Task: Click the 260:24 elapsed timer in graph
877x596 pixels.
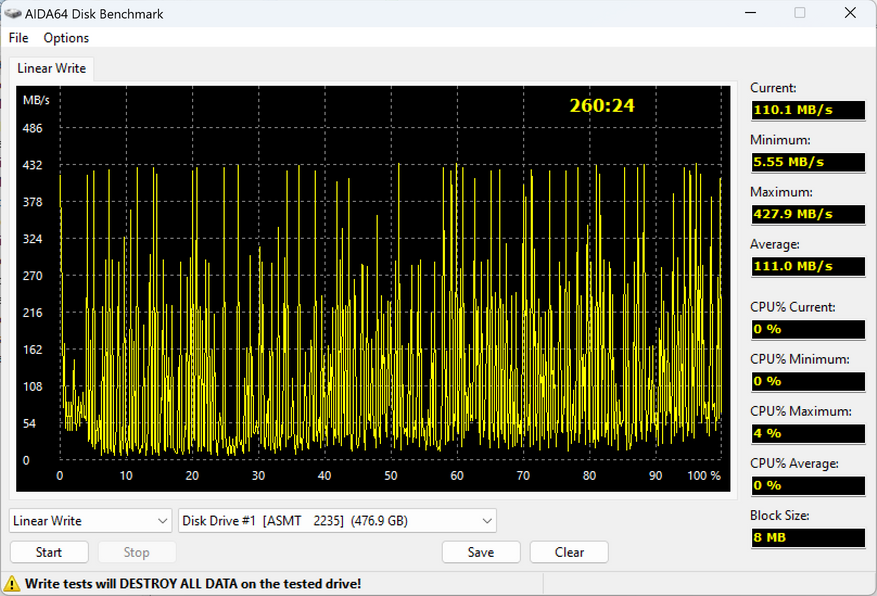Action: coord(602,105)
